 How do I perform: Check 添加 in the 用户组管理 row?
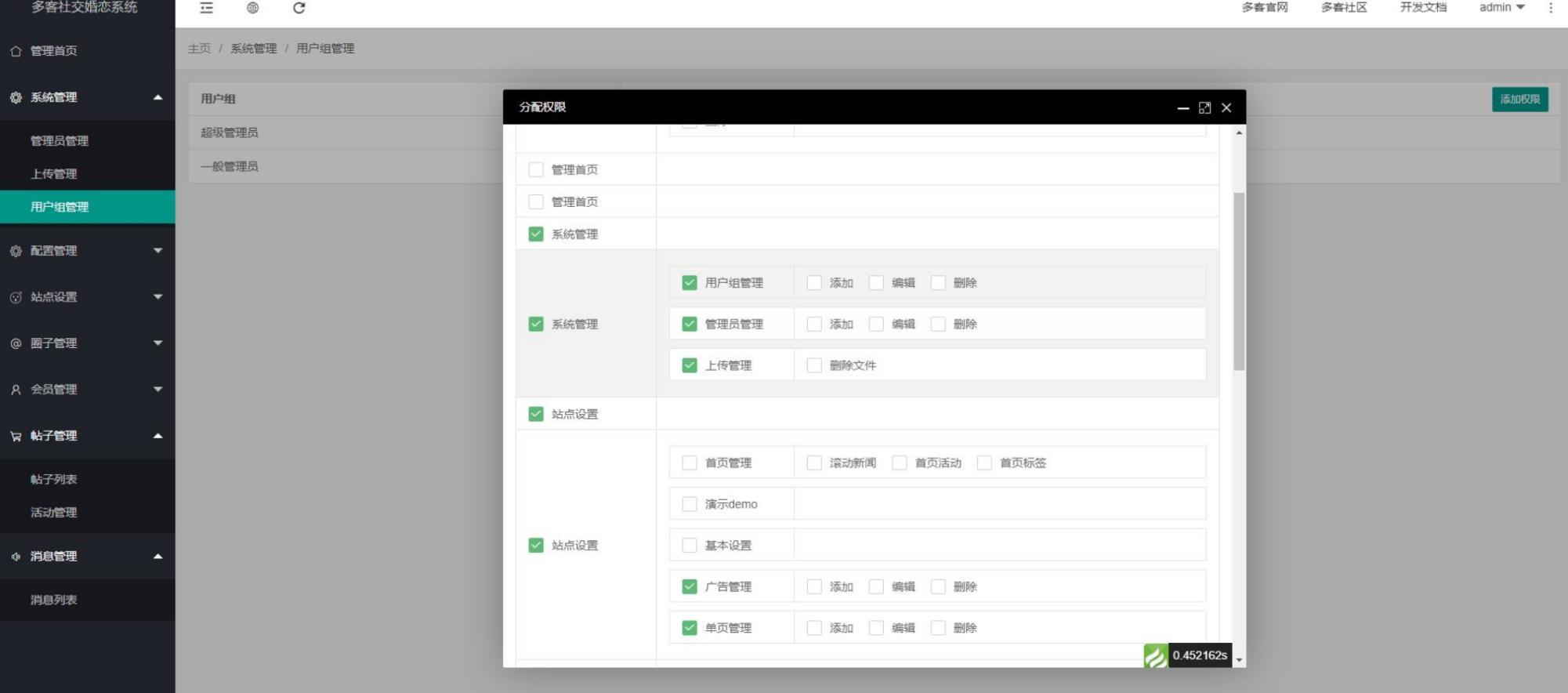tap(814, 282)
